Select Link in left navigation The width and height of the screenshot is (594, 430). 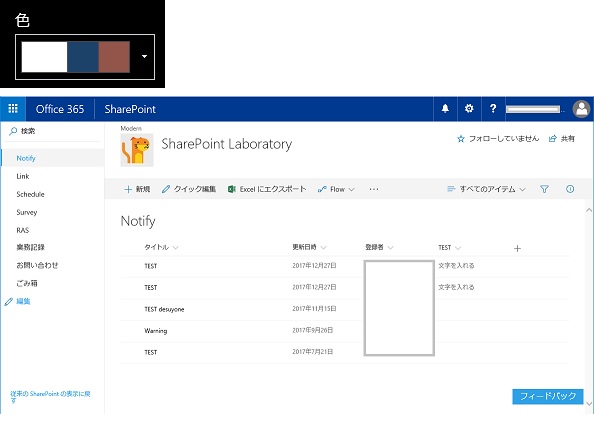click(23, 176)
